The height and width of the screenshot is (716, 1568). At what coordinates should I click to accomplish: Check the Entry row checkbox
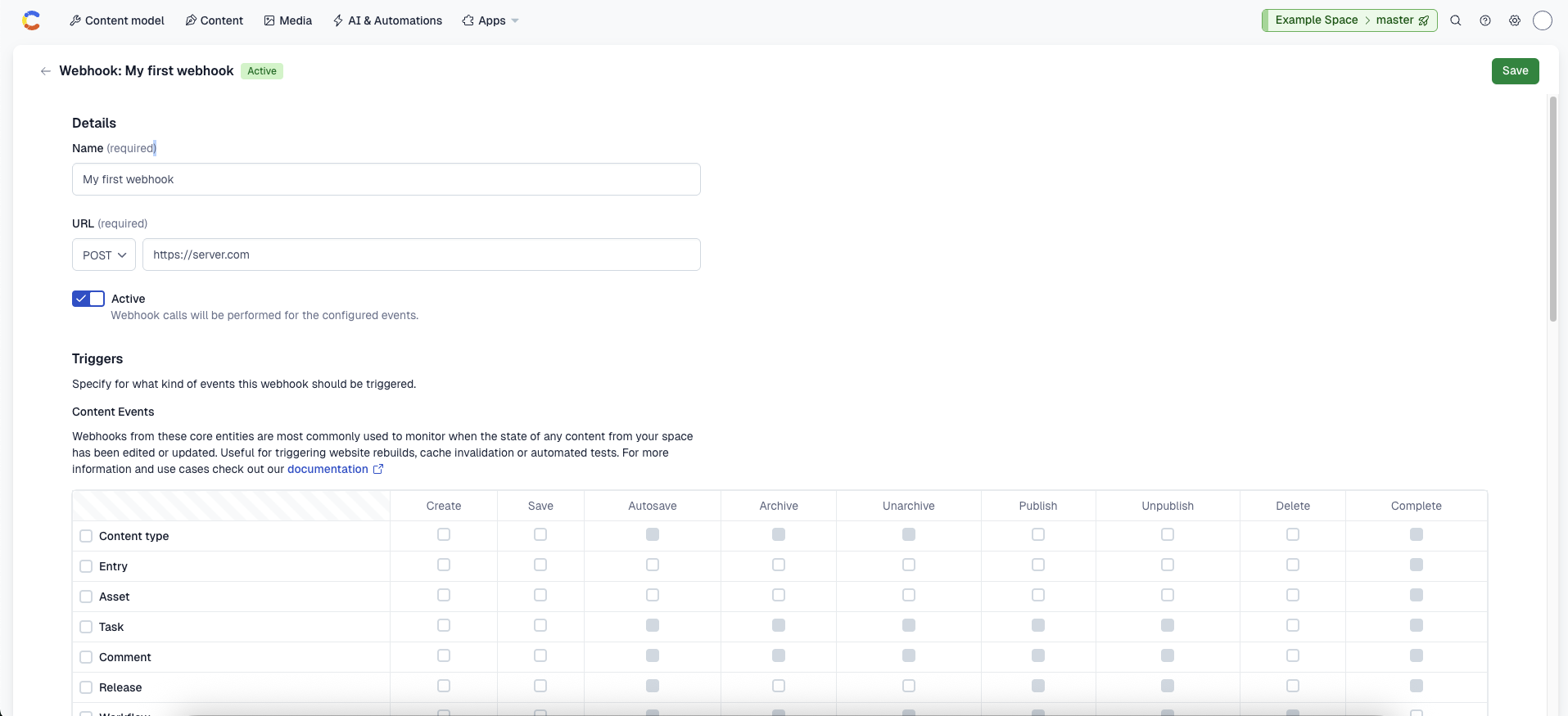(86, 566)
